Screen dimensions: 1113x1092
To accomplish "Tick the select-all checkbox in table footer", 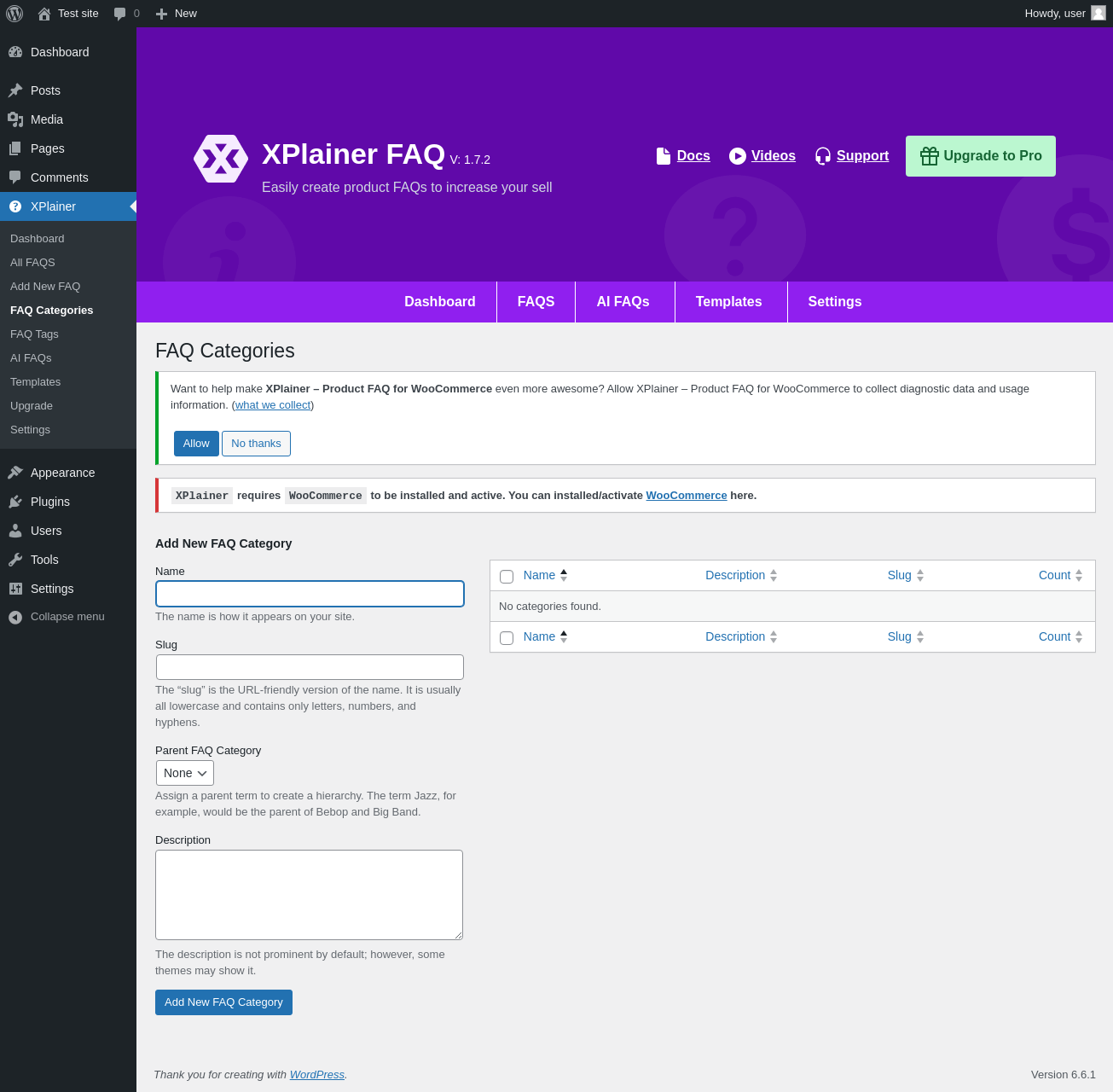I will pyautogui.click(x=507, y=638).
